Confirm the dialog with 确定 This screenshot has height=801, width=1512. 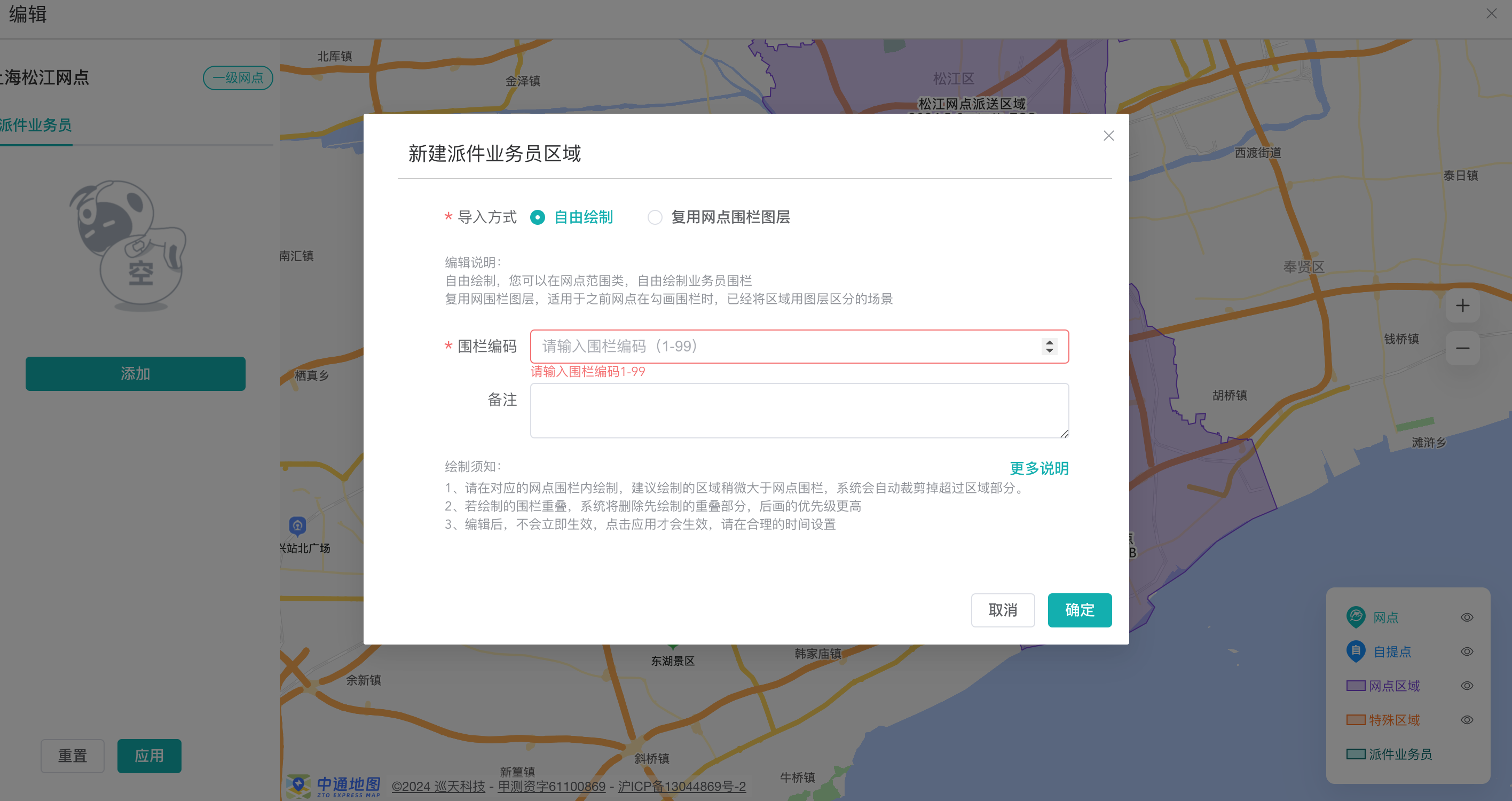pos(1079,609)
